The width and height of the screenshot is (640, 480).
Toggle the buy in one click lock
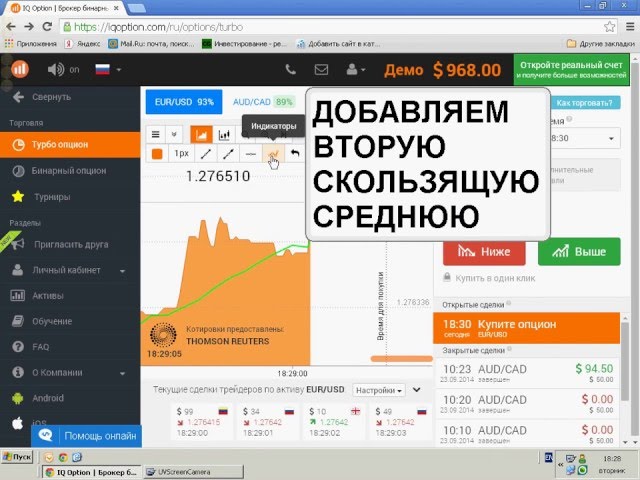coord(446,277)
